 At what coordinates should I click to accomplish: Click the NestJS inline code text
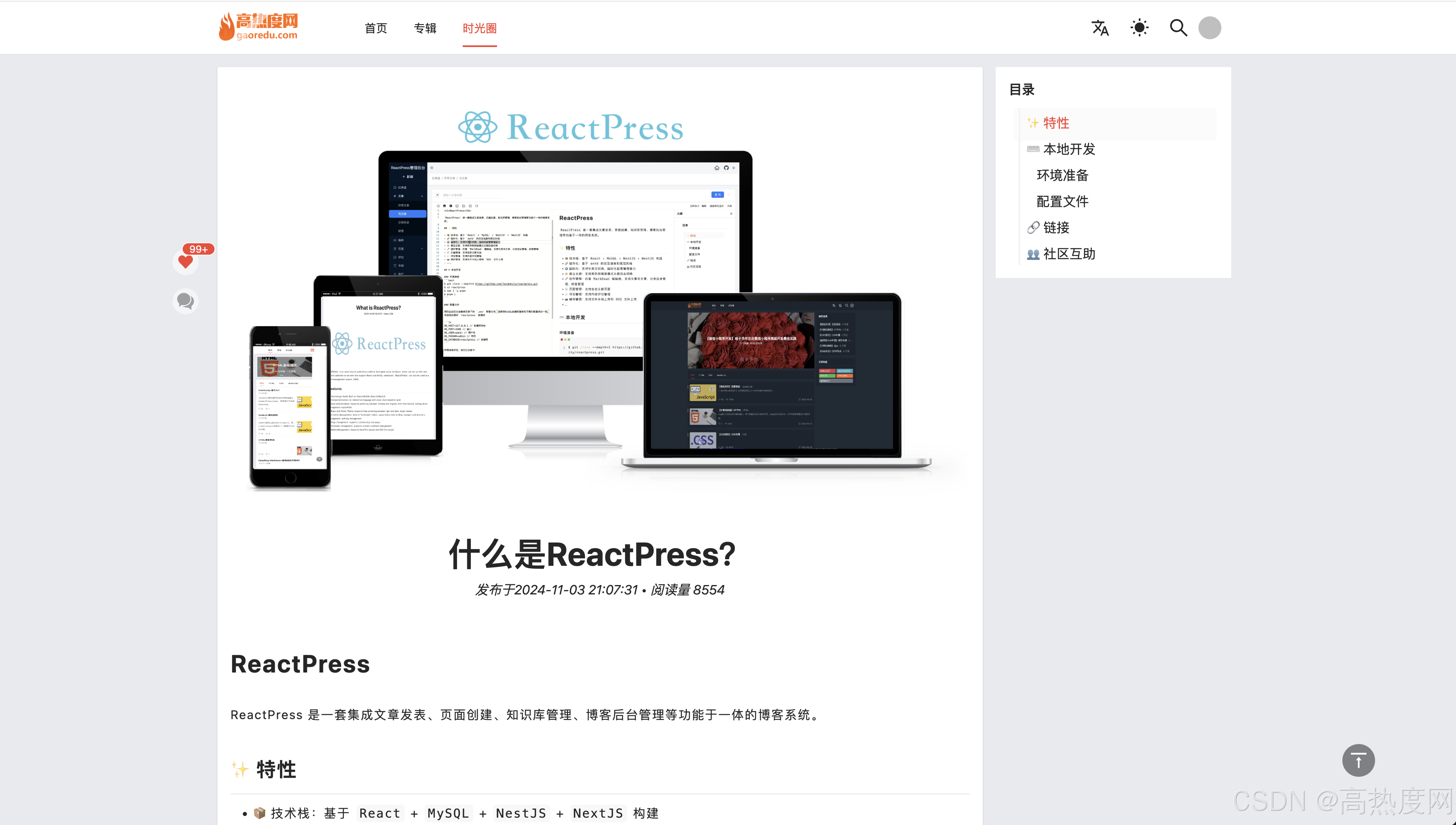click(521, 813)
